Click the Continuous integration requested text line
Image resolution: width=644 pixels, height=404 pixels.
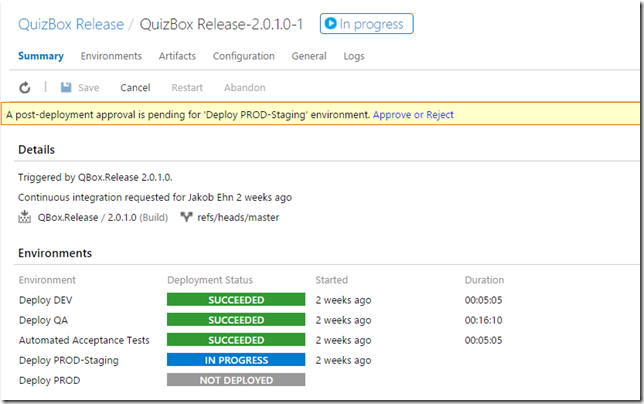click(155, 197)
